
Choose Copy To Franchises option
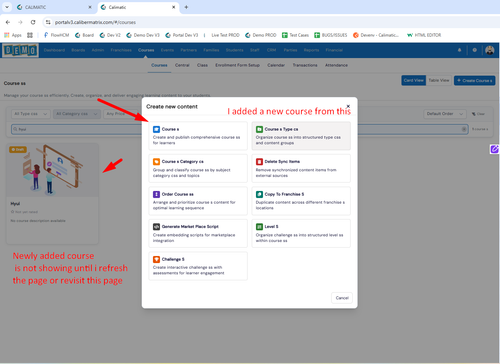click(301, 201)
